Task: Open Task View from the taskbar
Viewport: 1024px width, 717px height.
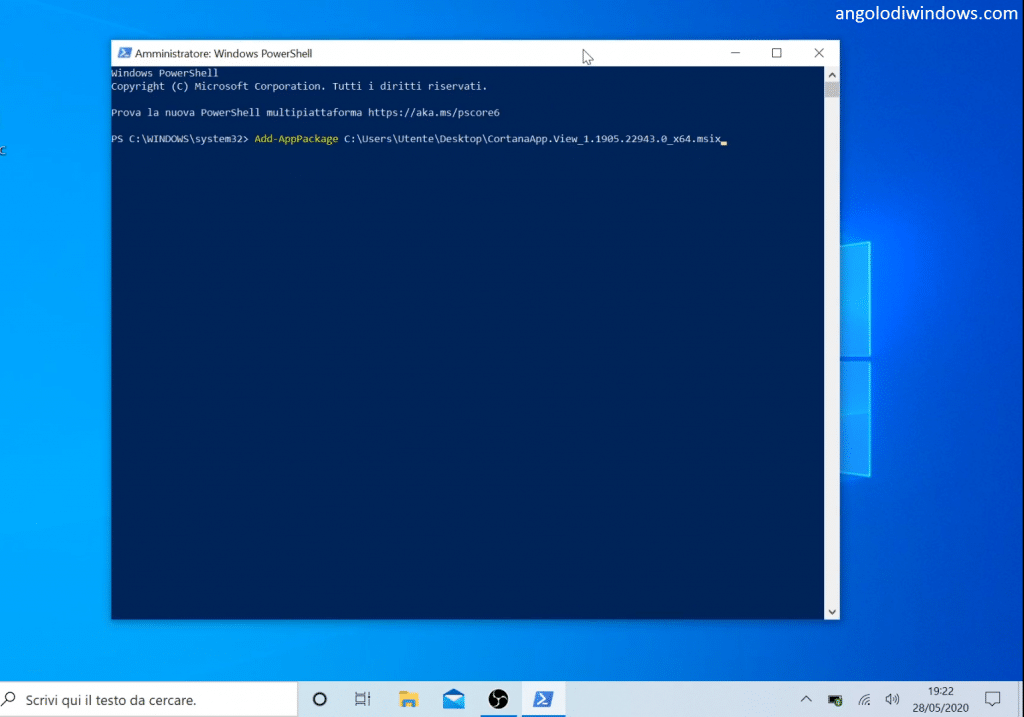Action: point(363,699)
